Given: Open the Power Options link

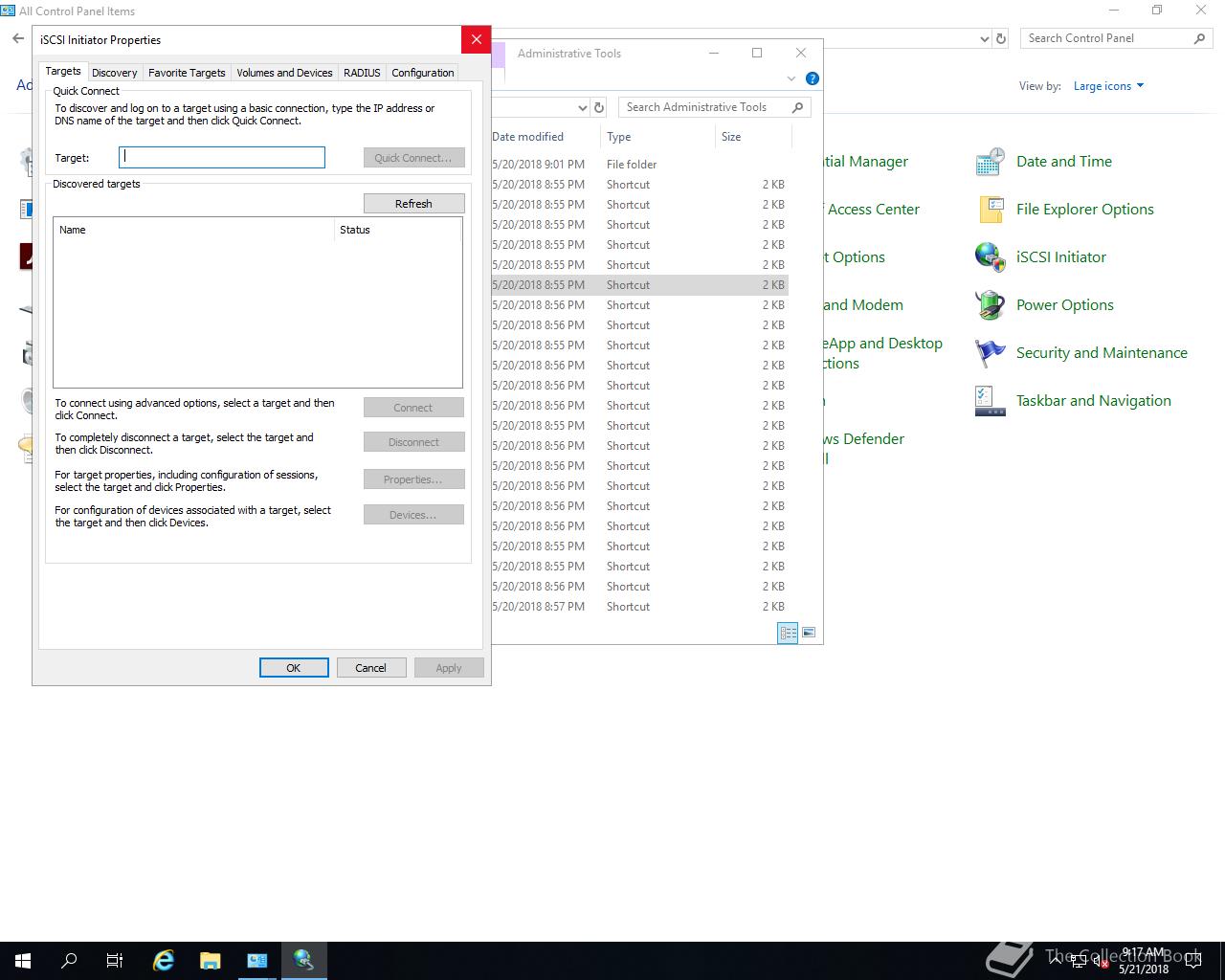Looking at the screenshot, I should (1065, 305).
